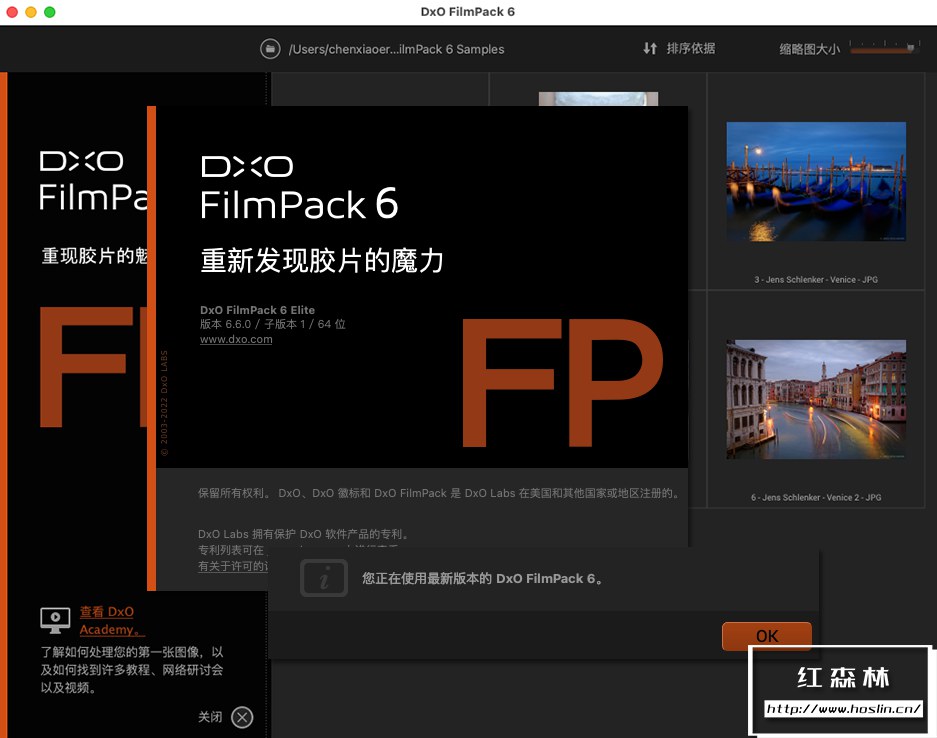Click the info icon in the update dialog
Image resolution: width=937 pixels, height=738 pixels.
[324, 578]
